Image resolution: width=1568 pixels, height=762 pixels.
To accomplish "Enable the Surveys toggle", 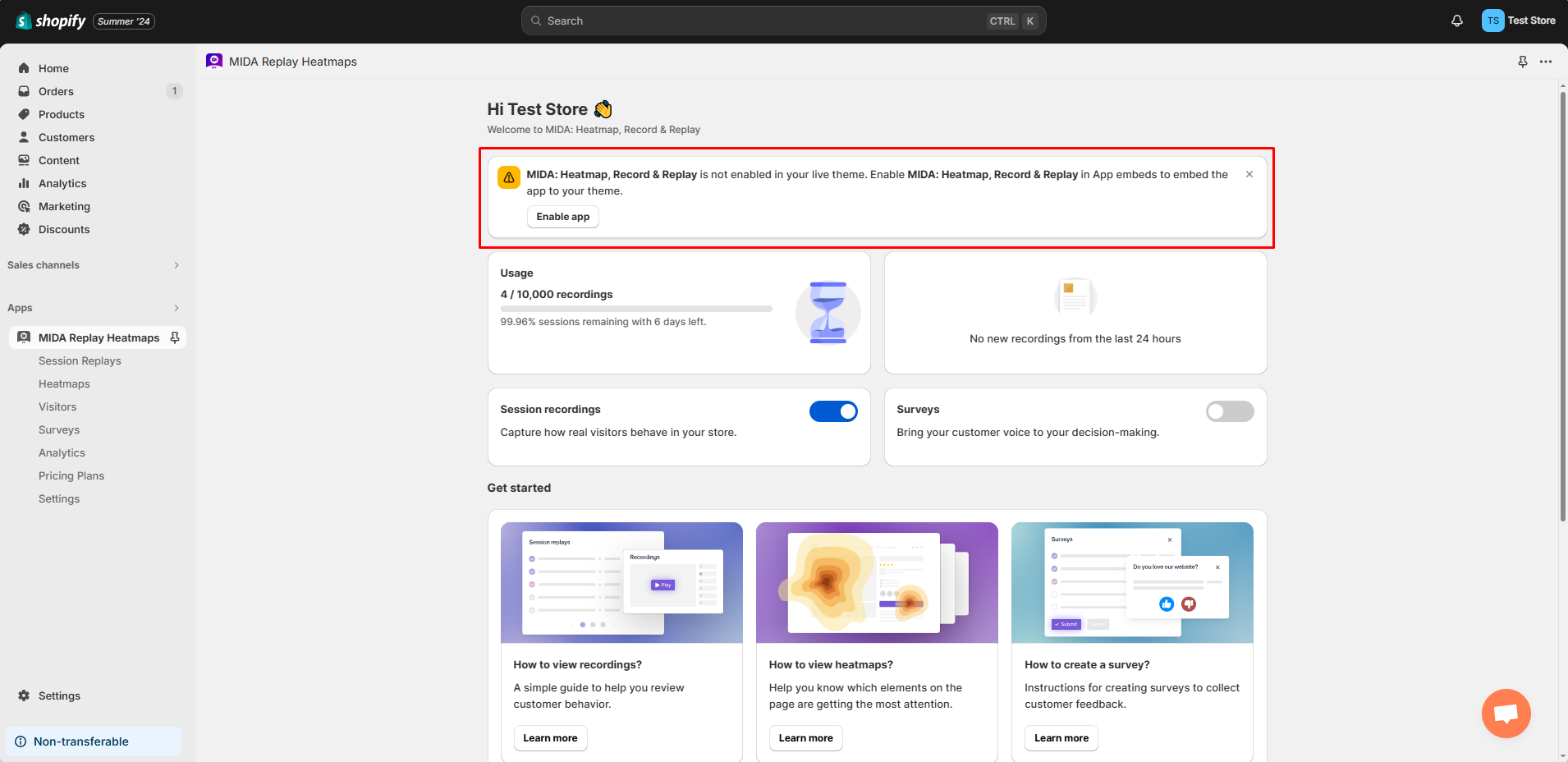I will pos(1229,411).
